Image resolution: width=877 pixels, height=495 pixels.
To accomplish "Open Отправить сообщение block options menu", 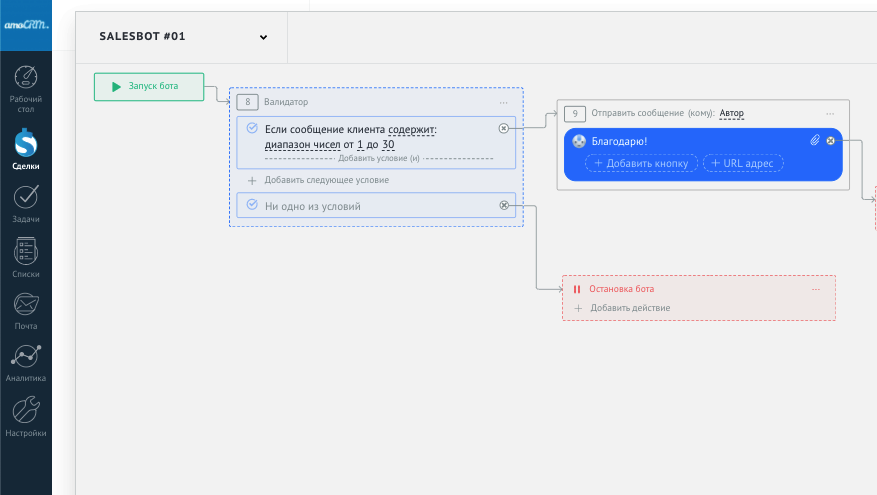I will coord(830,114).
